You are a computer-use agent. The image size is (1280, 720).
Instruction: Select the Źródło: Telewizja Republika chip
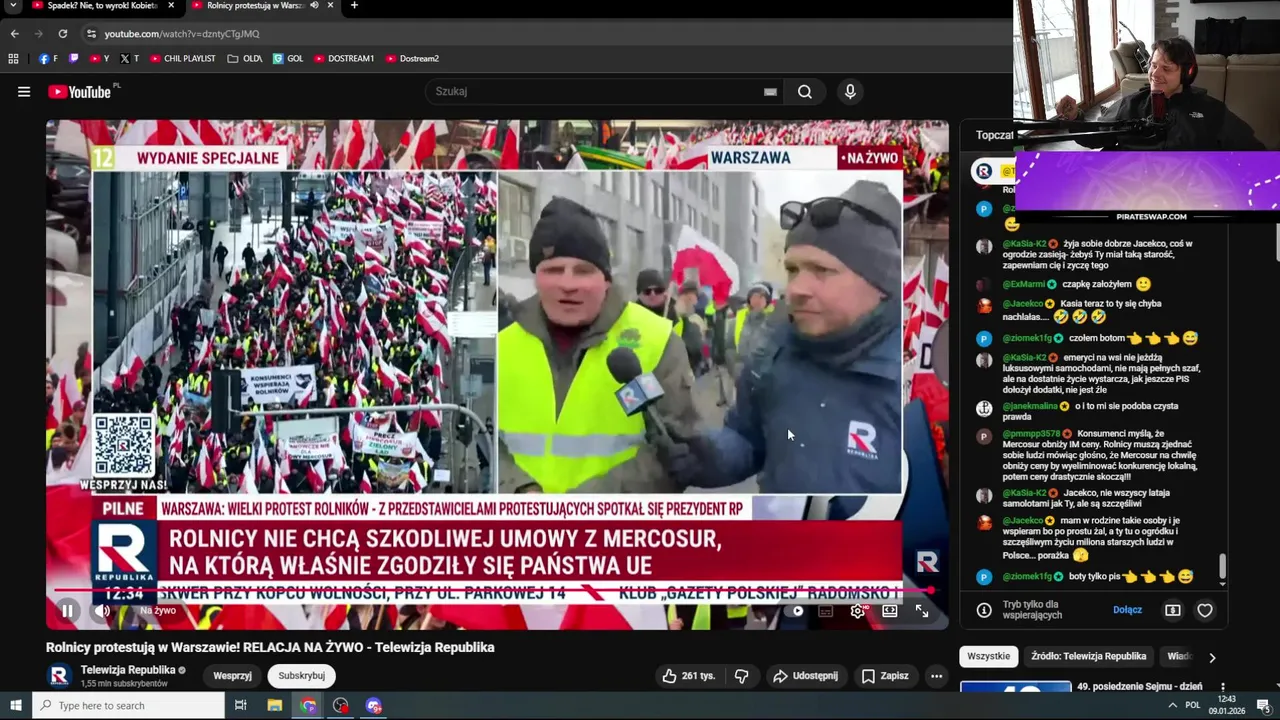(1089, 657)
